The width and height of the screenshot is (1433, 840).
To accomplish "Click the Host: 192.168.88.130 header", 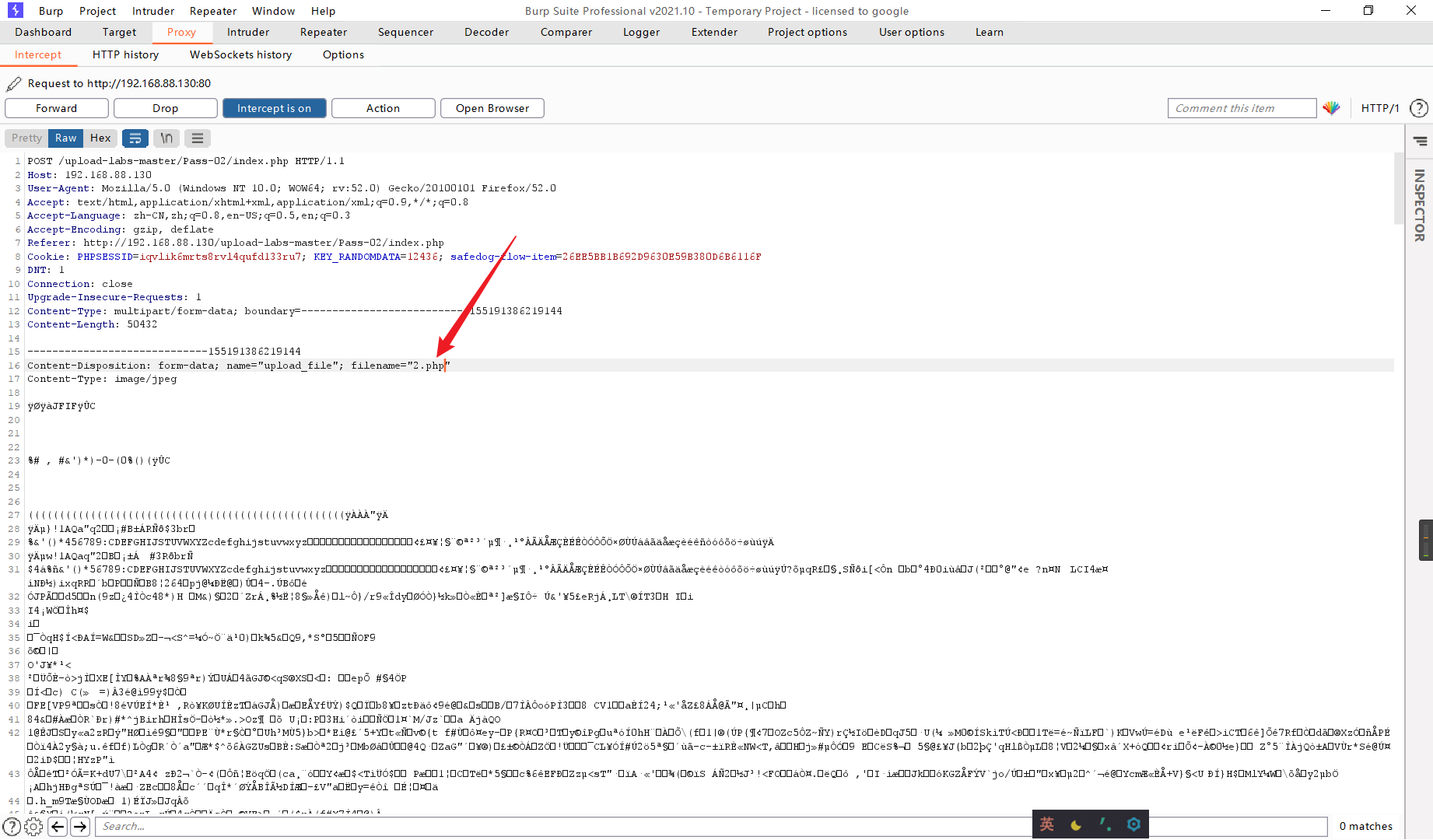I will click(x=89, y=175).
